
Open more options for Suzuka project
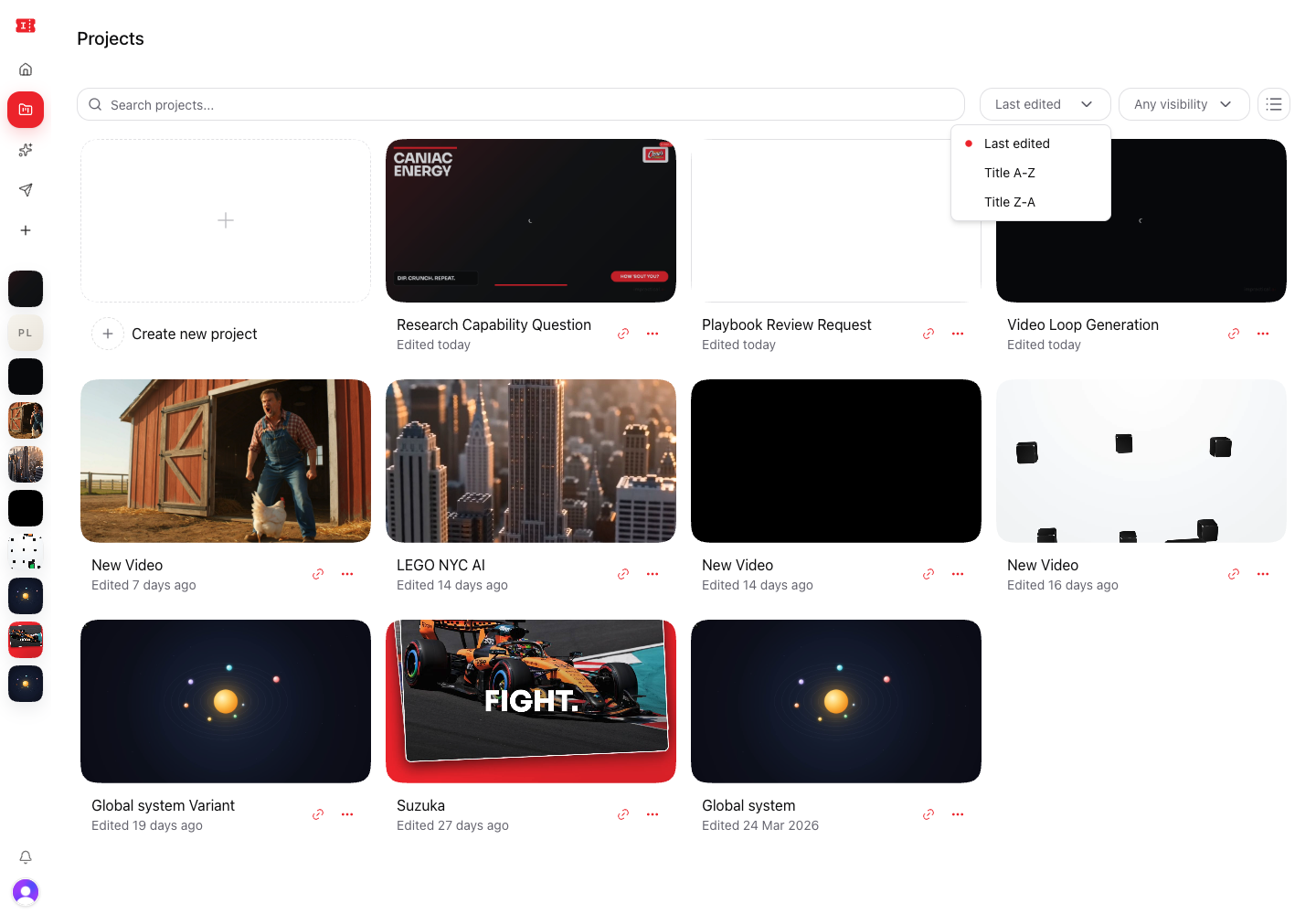pyautogui.click(x=653, y=814)
